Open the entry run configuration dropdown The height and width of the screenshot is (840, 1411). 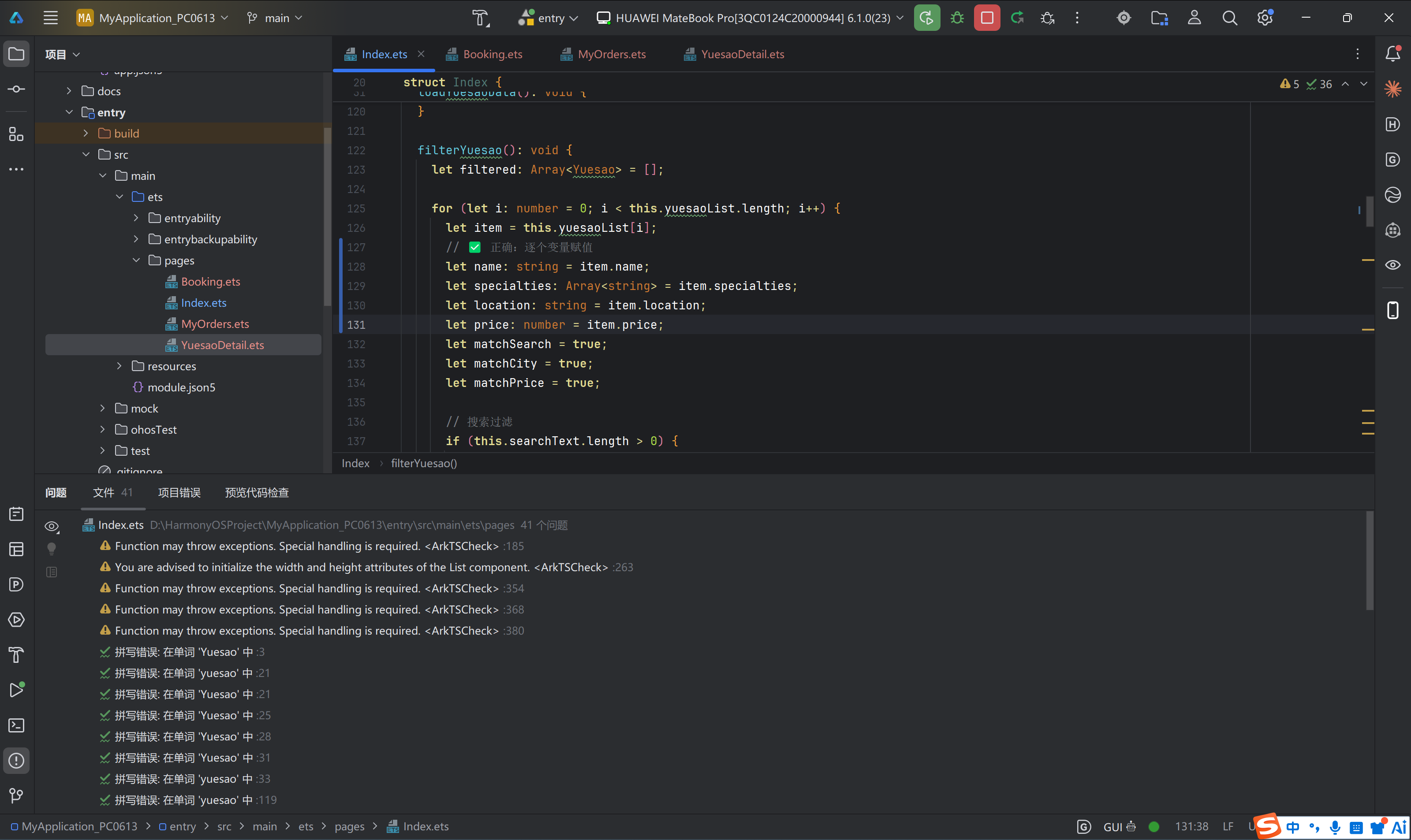pos(548,18)
